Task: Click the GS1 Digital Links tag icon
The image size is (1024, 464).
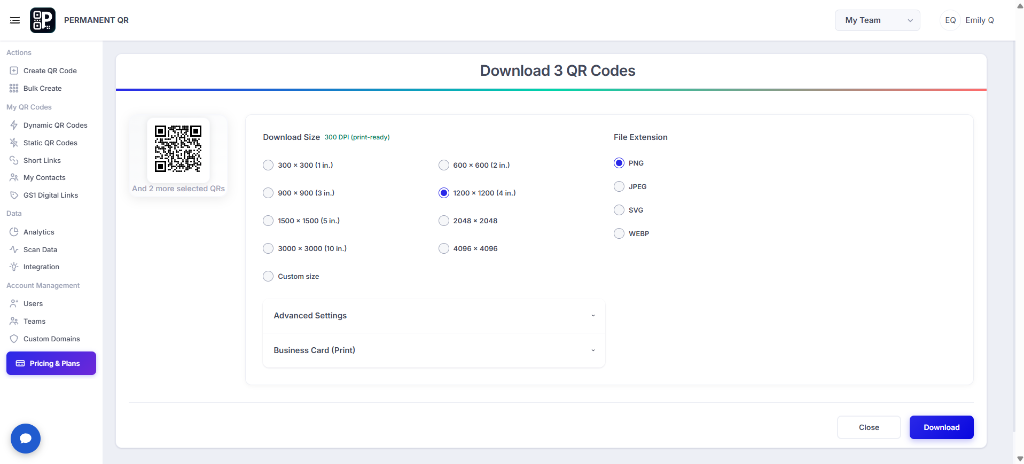Action: click(x=14, y=195)
